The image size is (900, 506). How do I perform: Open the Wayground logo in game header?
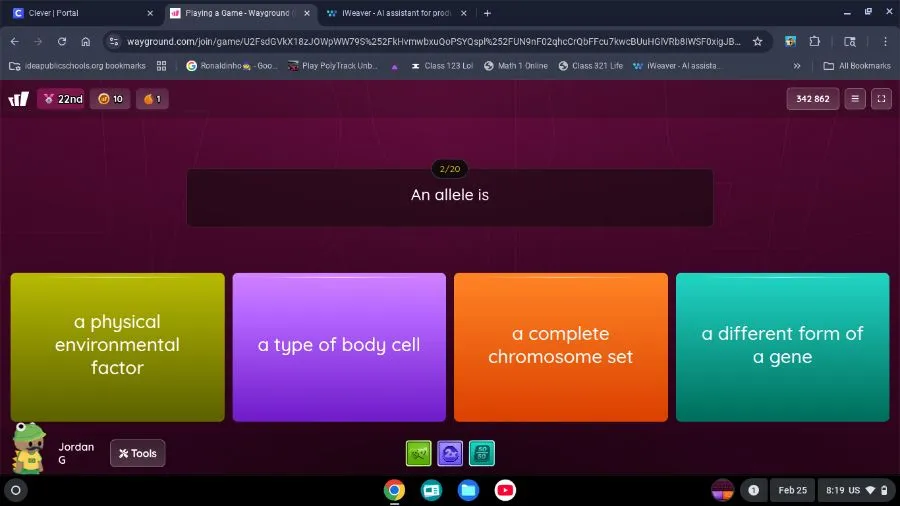point(18,99)
